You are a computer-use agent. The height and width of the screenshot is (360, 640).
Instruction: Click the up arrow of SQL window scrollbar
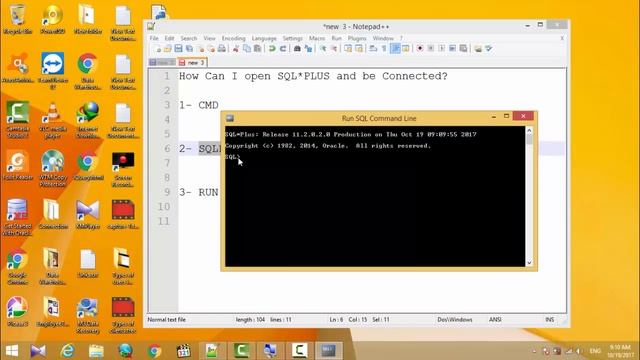[x=529, y=131]
